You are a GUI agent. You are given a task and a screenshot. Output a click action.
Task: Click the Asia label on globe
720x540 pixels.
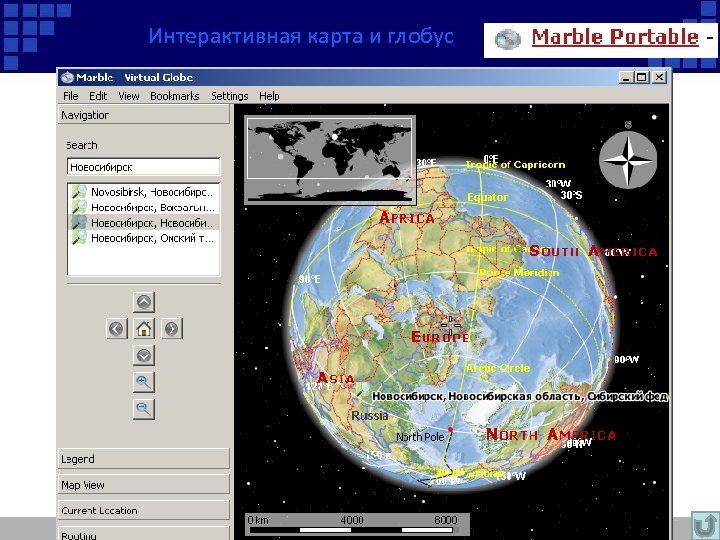[x=336, y=378]
